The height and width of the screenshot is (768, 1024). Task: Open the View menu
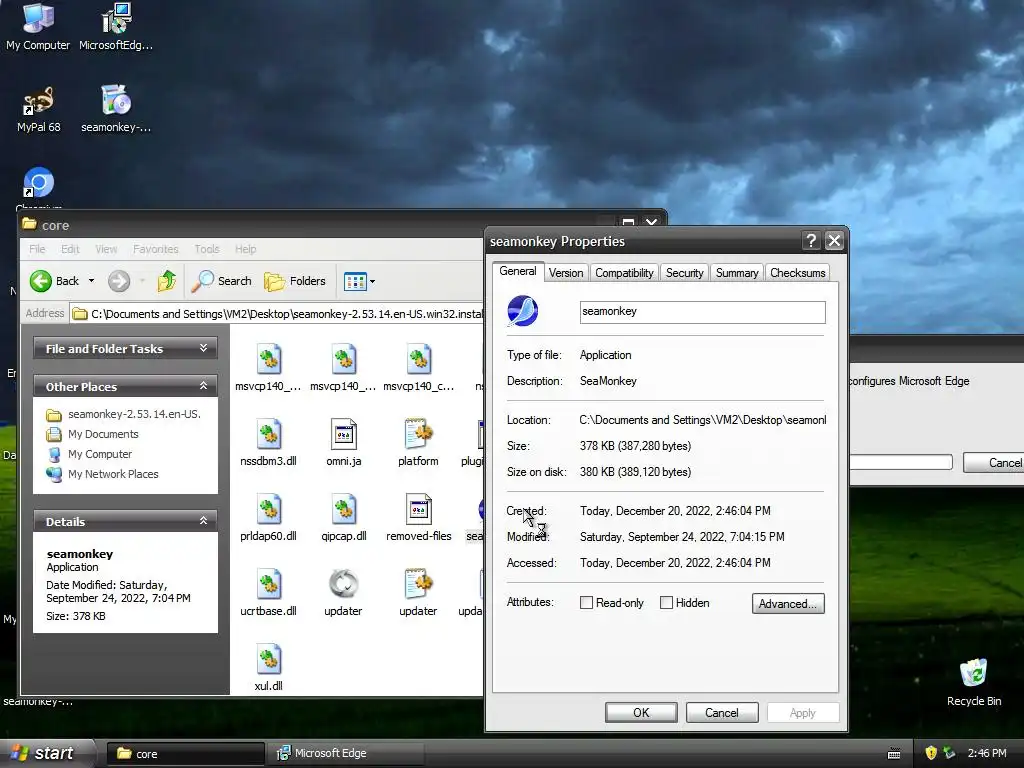coord(106,249)
